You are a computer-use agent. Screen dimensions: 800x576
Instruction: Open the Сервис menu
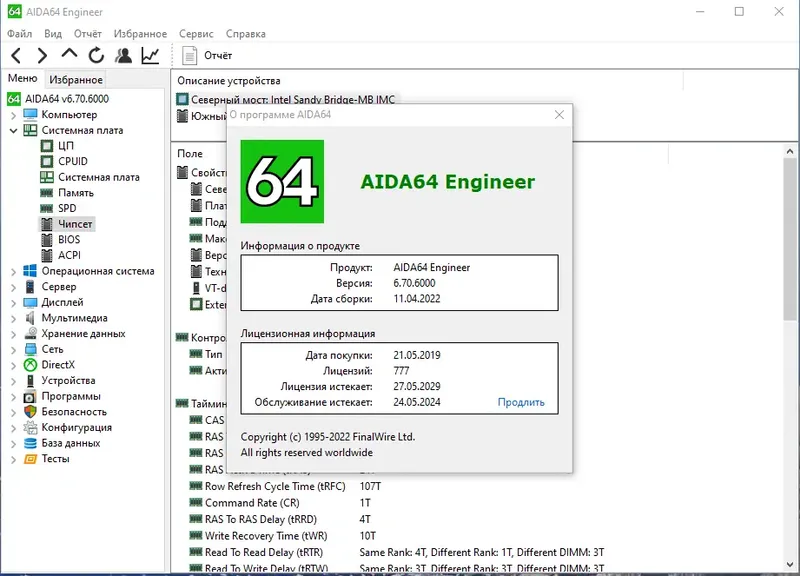196,33
